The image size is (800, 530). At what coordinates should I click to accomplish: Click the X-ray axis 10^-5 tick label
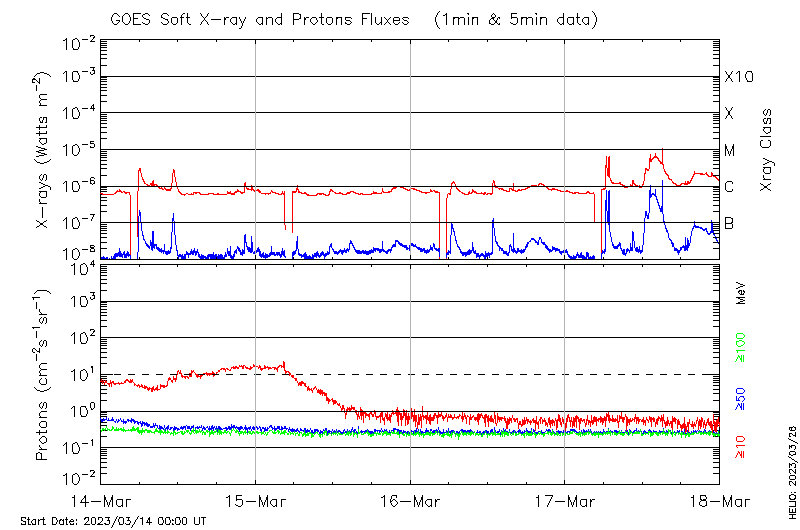[79, 149]
